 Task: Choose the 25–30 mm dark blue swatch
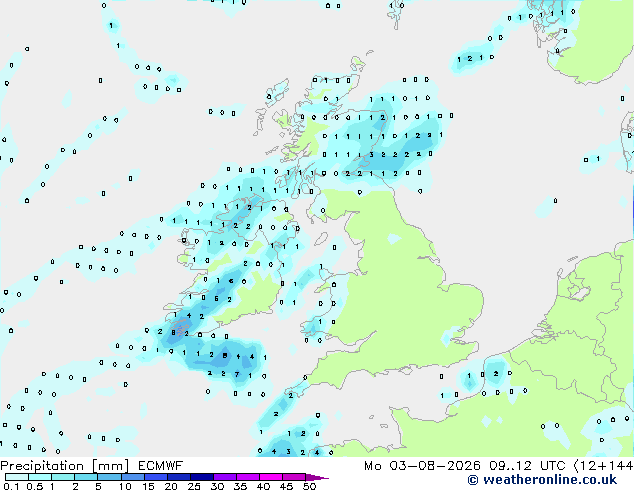coord(202,477)
